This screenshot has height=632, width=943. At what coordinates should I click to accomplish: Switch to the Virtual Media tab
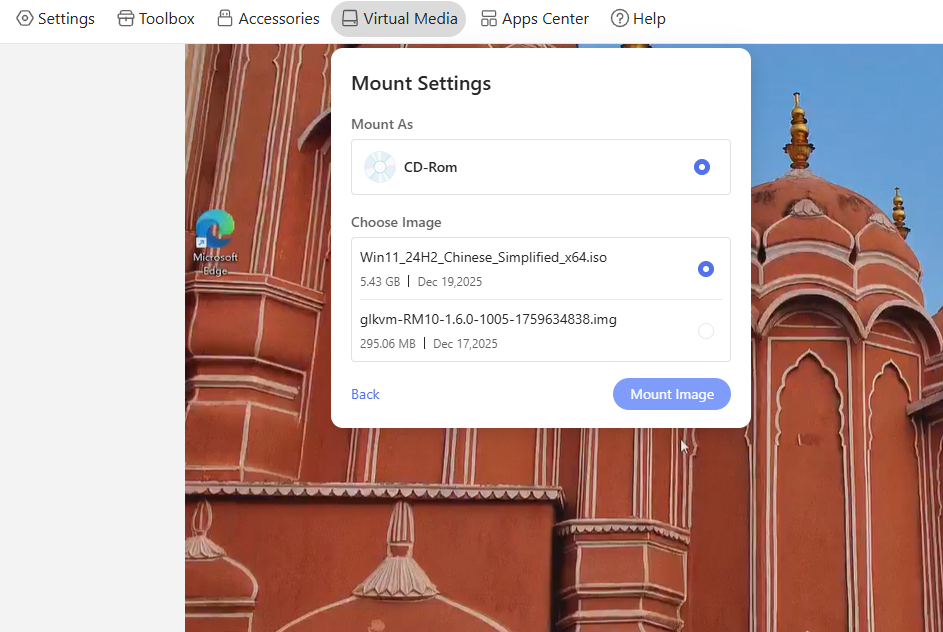click(x=398, y=18)
